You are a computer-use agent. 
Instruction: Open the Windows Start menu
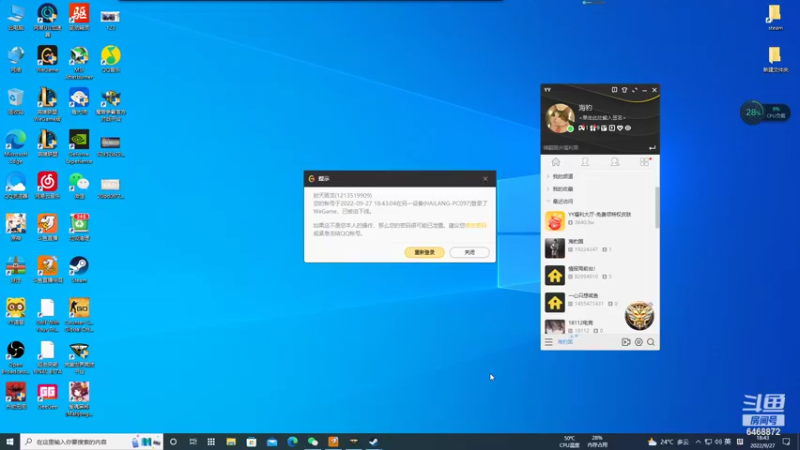[x=10, y=442]
